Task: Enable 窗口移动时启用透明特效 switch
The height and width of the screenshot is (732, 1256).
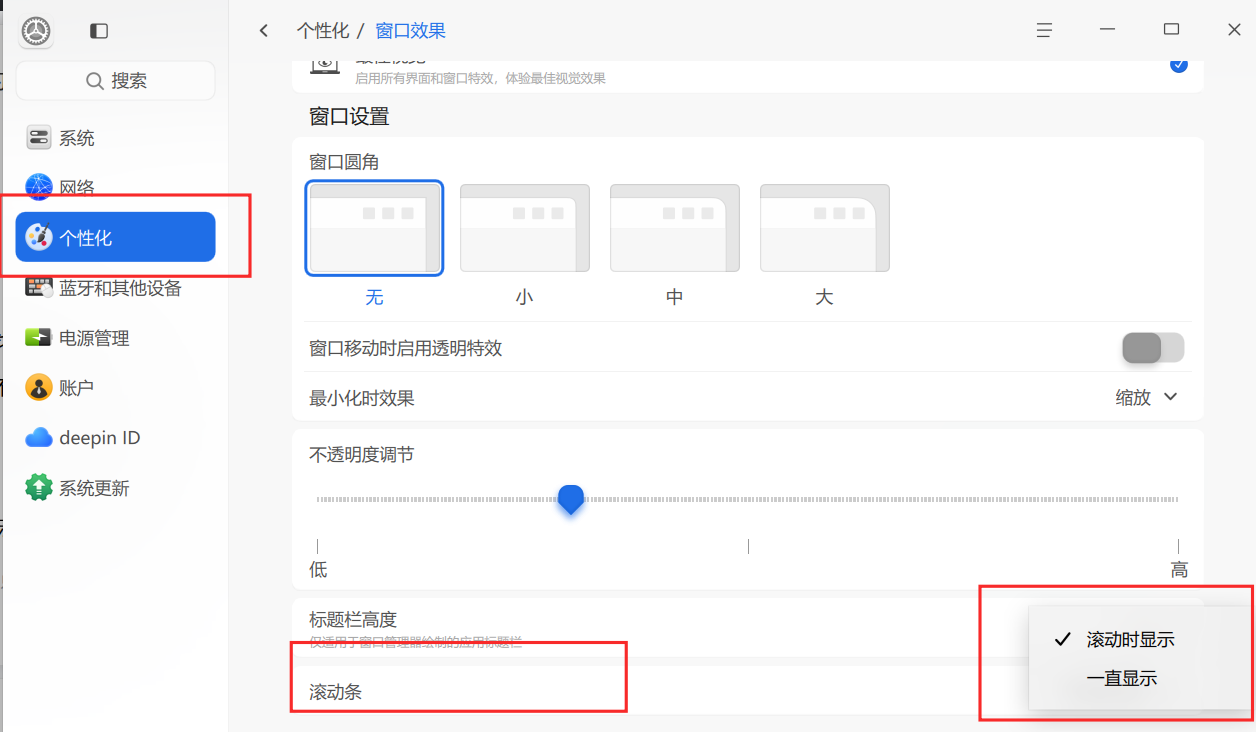Action: (x=1153, y=348)
